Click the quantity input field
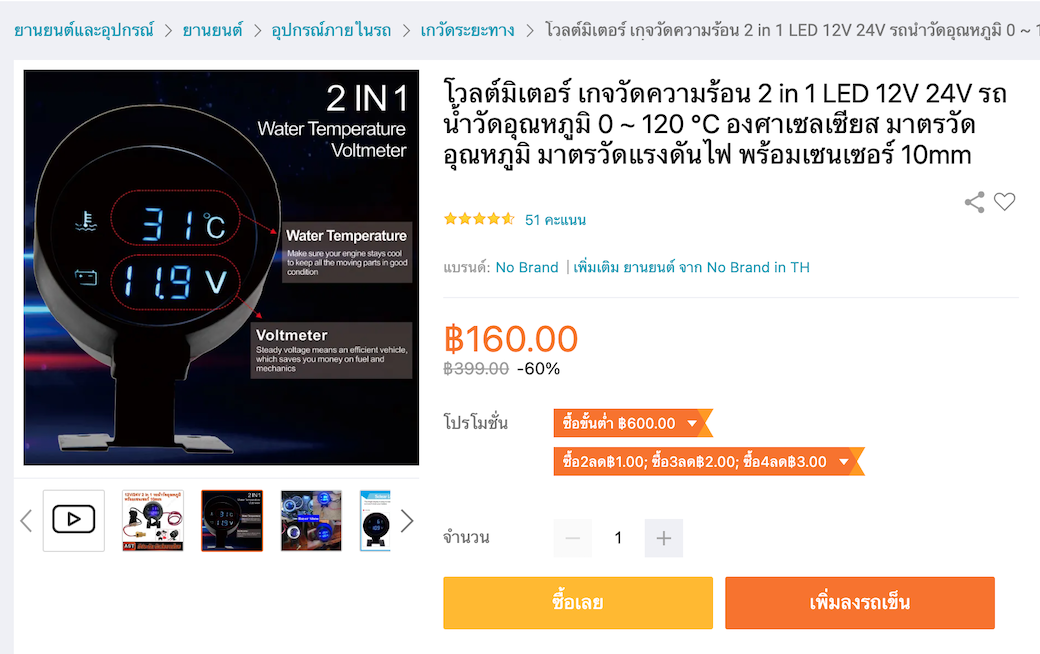 pyautogui.click(x=618, y=538)
